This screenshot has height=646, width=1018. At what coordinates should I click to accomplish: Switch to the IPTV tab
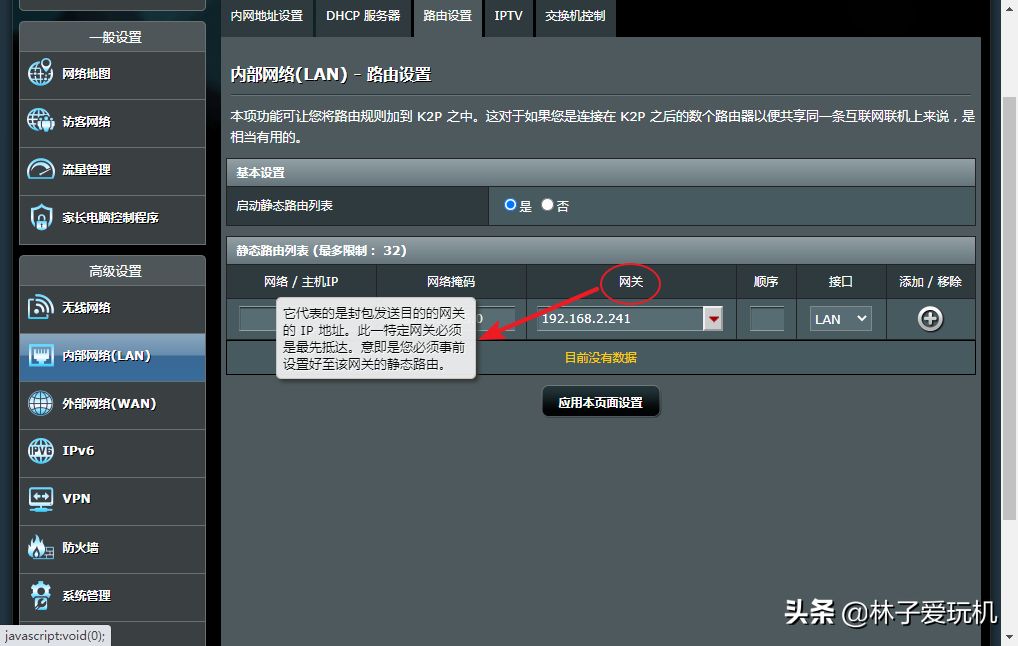(508, 16)
